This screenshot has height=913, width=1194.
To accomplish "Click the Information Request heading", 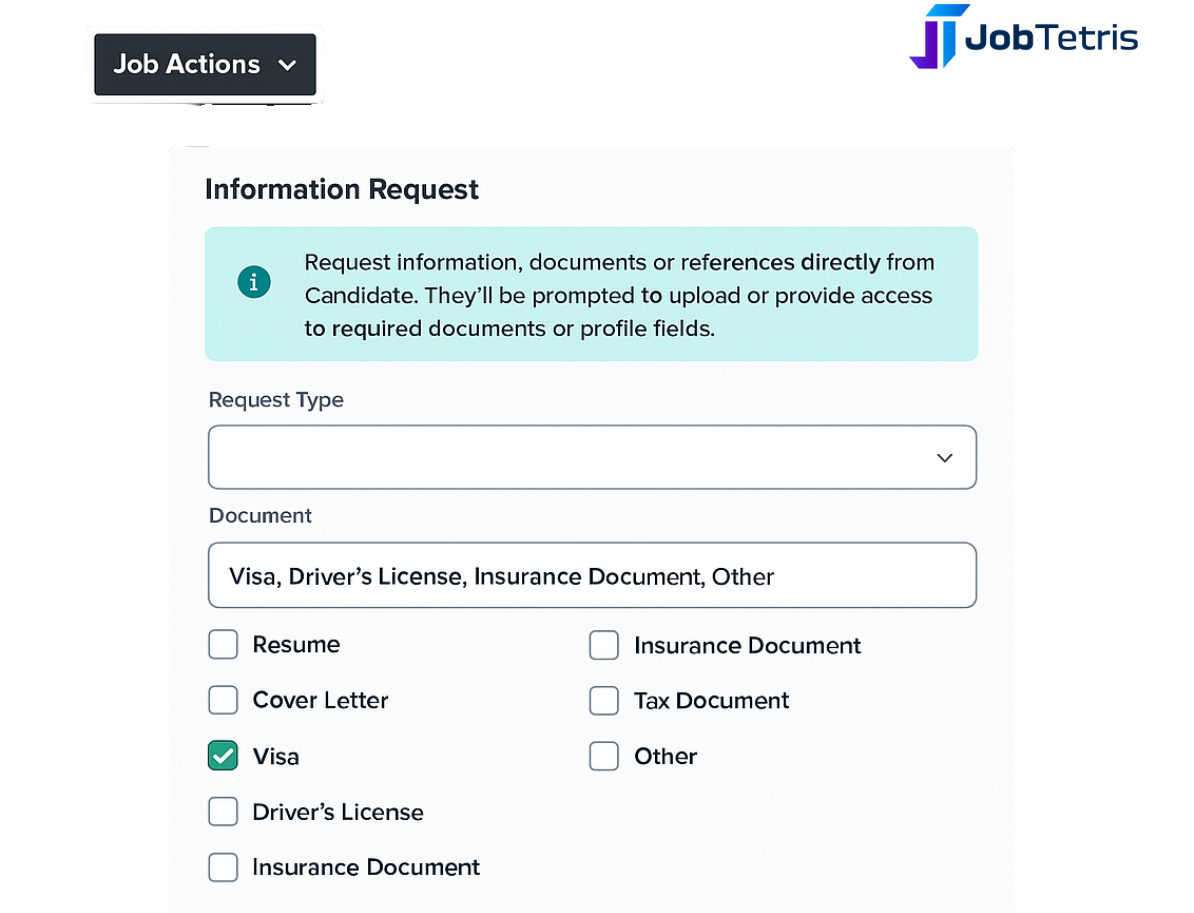I will pyautogui.click(x=342, y=190).
